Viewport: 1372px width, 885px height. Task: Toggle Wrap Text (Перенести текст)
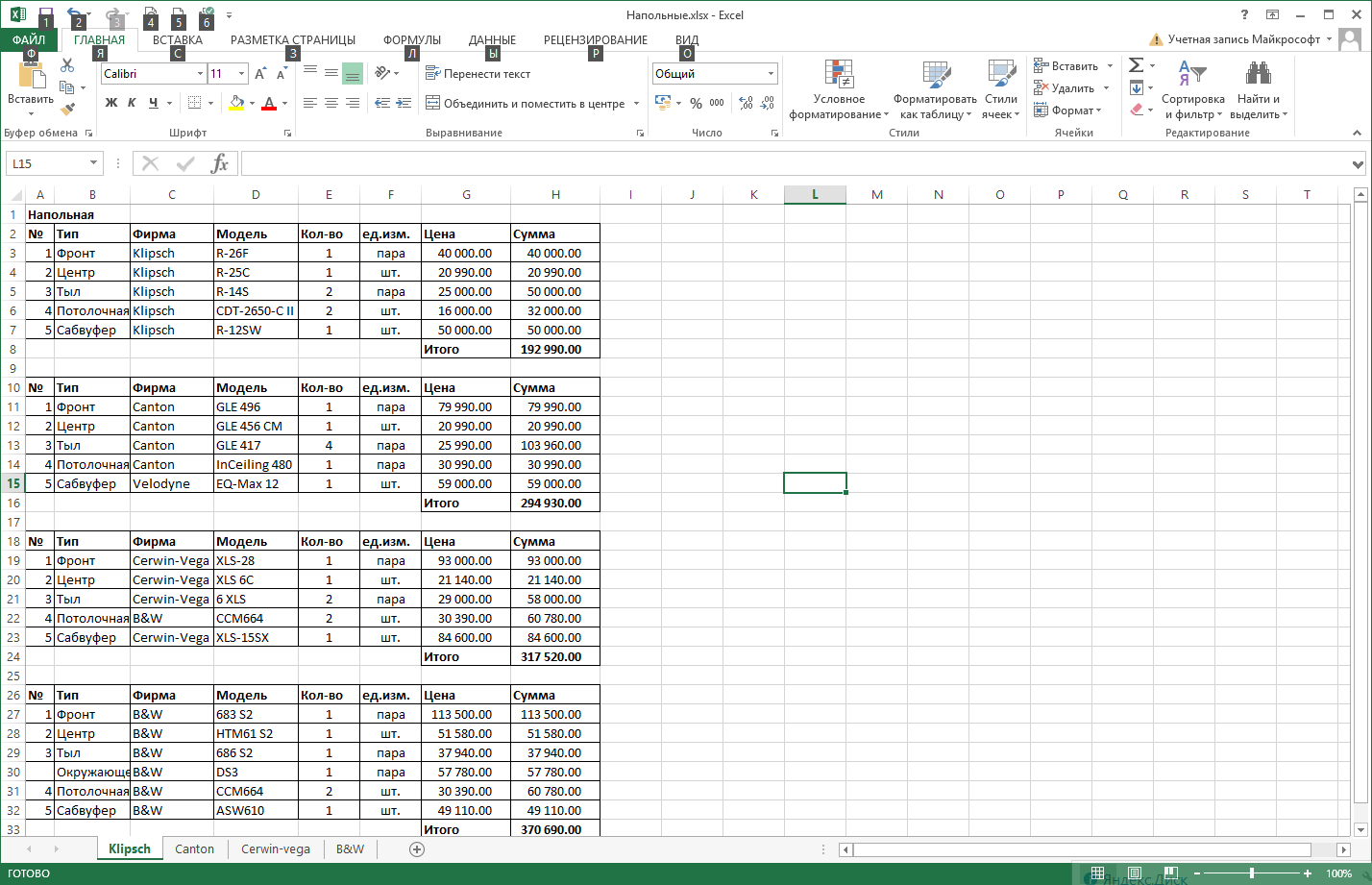click(x=478, y=74)
